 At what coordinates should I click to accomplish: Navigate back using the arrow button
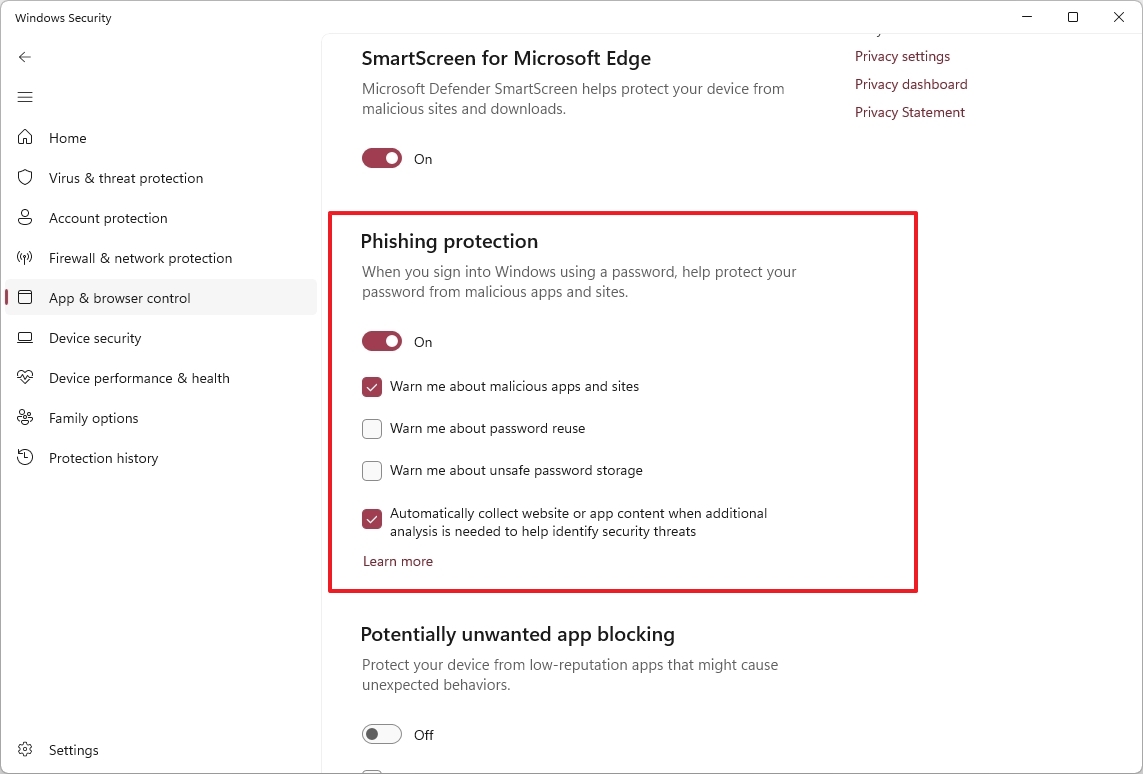pos(25,57)
